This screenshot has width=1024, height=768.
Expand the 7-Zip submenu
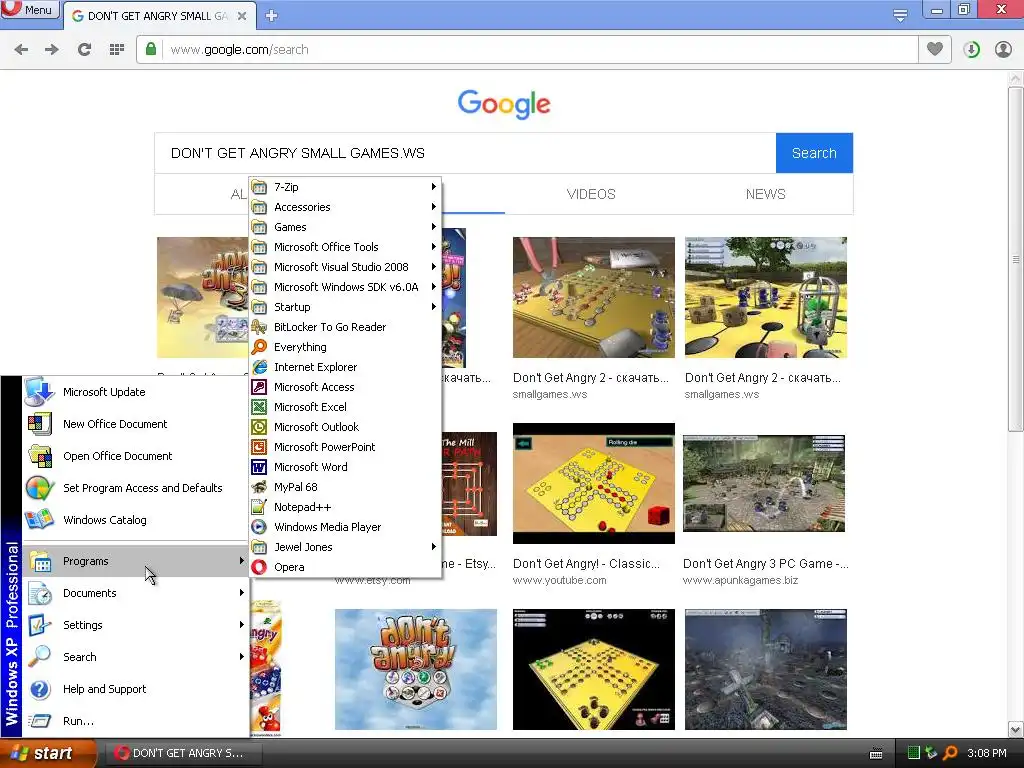tap(345, 187)
